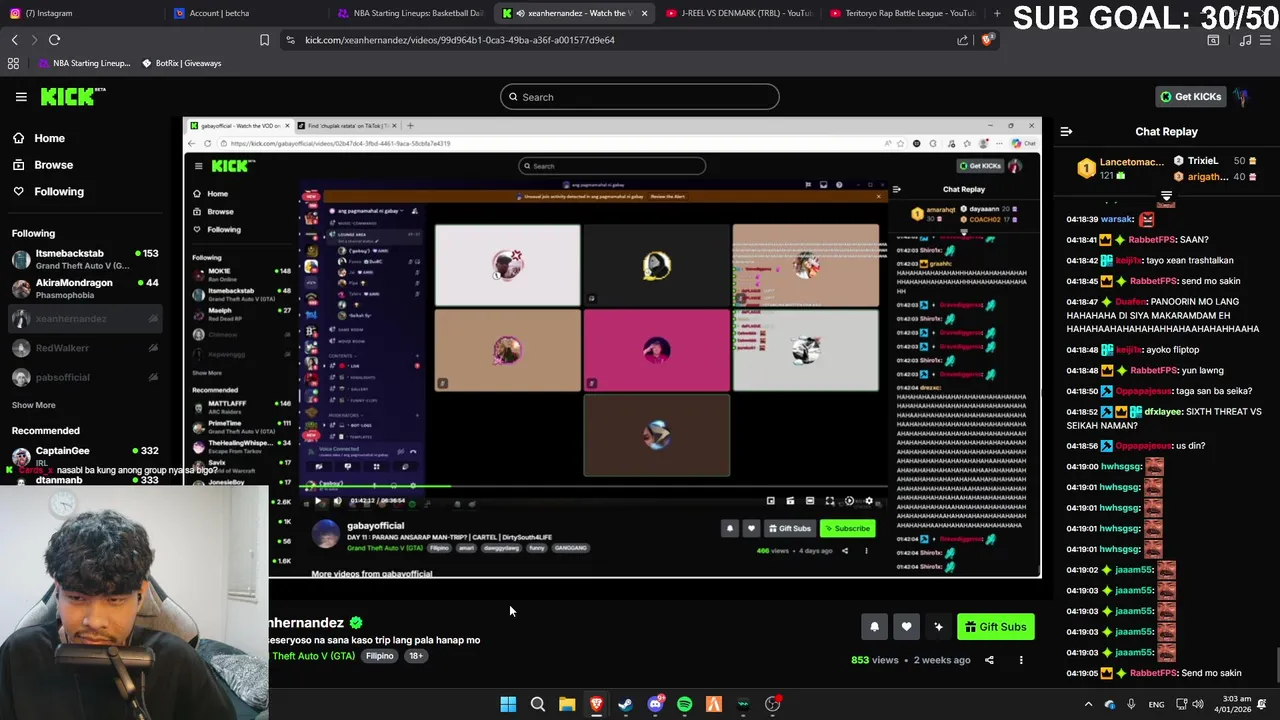
Task: Click the notification bell under outer video
Action: click(x=874, y=627)
